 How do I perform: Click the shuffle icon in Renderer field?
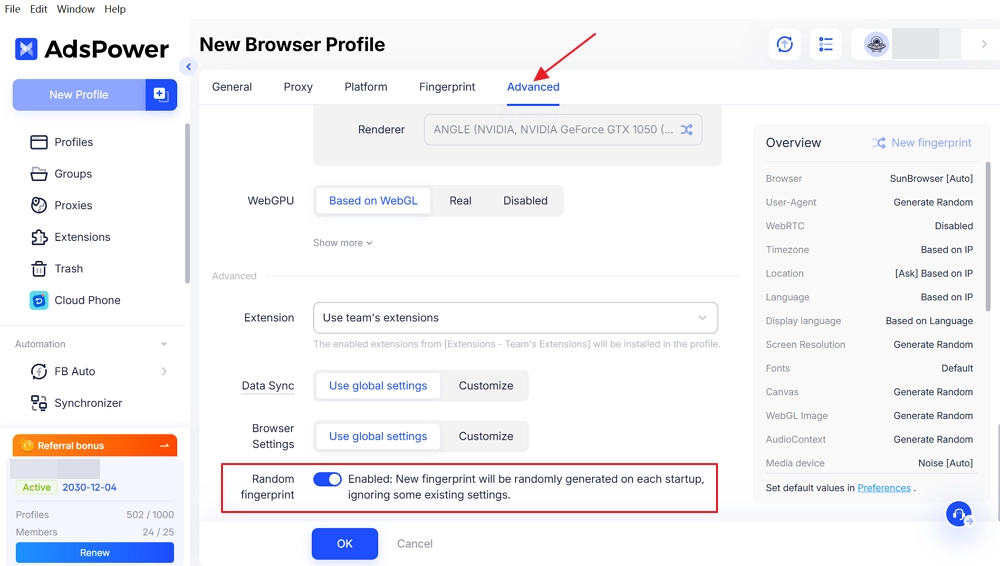click(687, 130)
